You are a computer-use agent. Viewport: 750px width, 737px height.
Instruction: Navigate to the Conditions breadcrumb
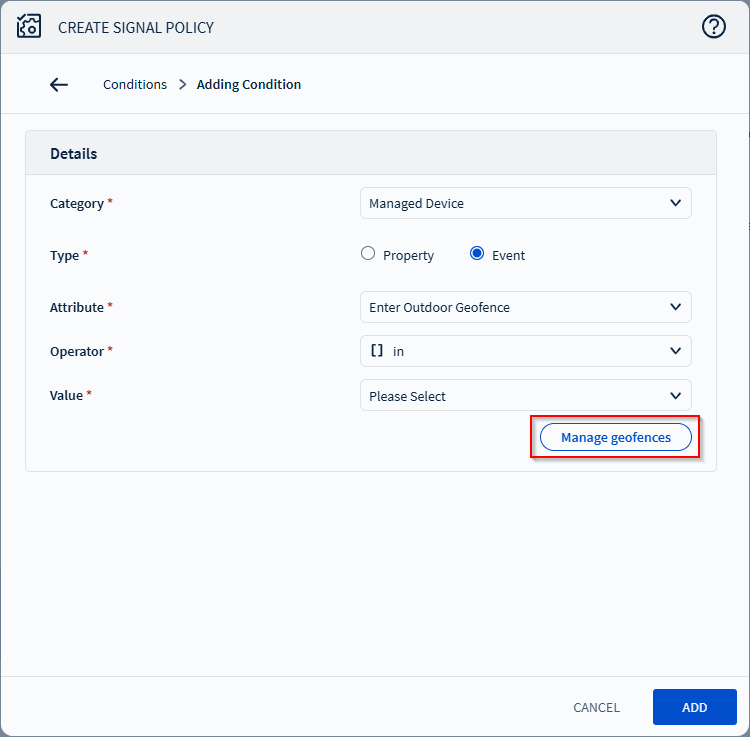[x=135, y=85]
